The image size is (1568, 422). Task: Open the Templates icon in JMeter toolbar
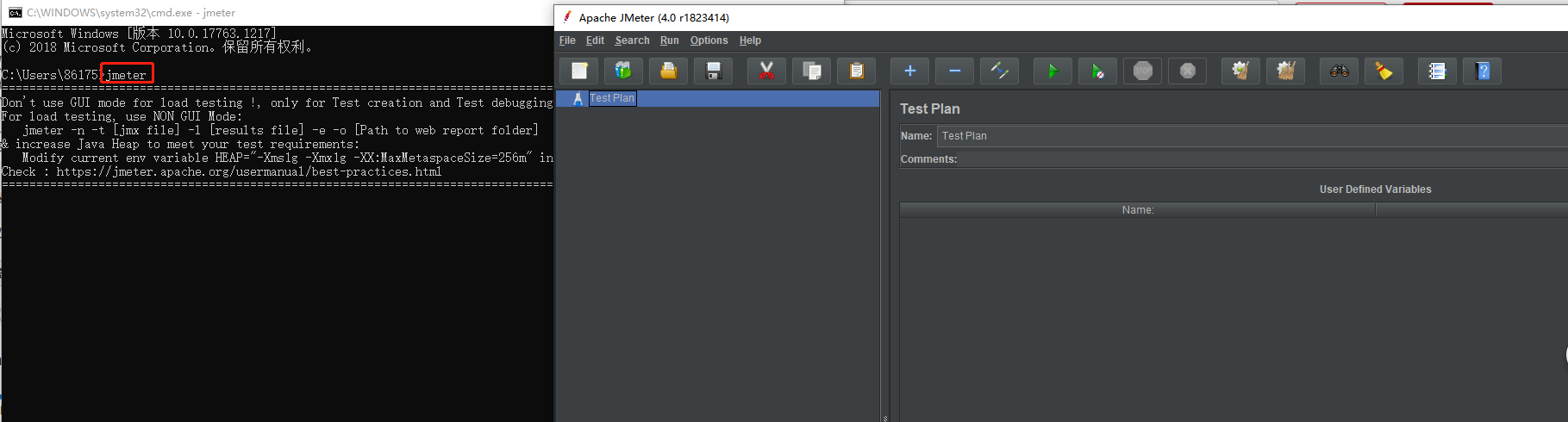tap(623, 71)
